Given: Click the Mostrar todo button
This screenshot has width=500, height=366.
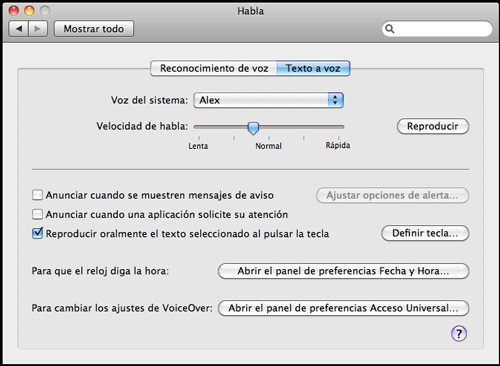Looking at the screenshot, I should pyautogui.click(x=94, y=29).
